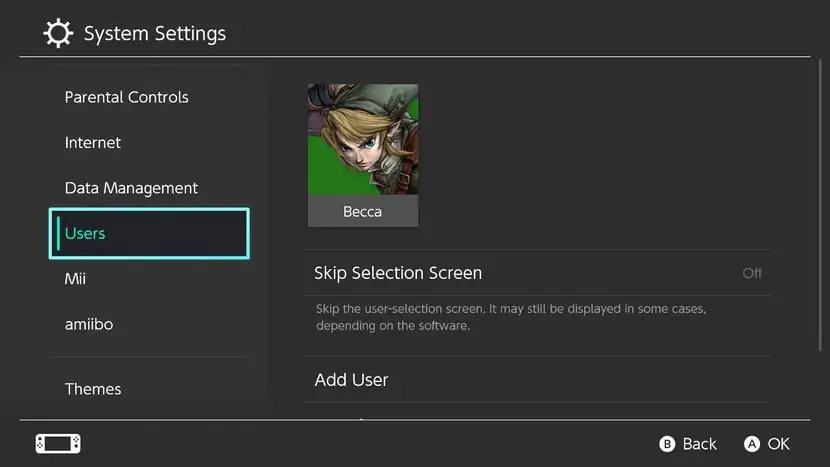This screenshot has width=830, height=467.
Task: Select the Becca user name label
Action: (362, 212)
